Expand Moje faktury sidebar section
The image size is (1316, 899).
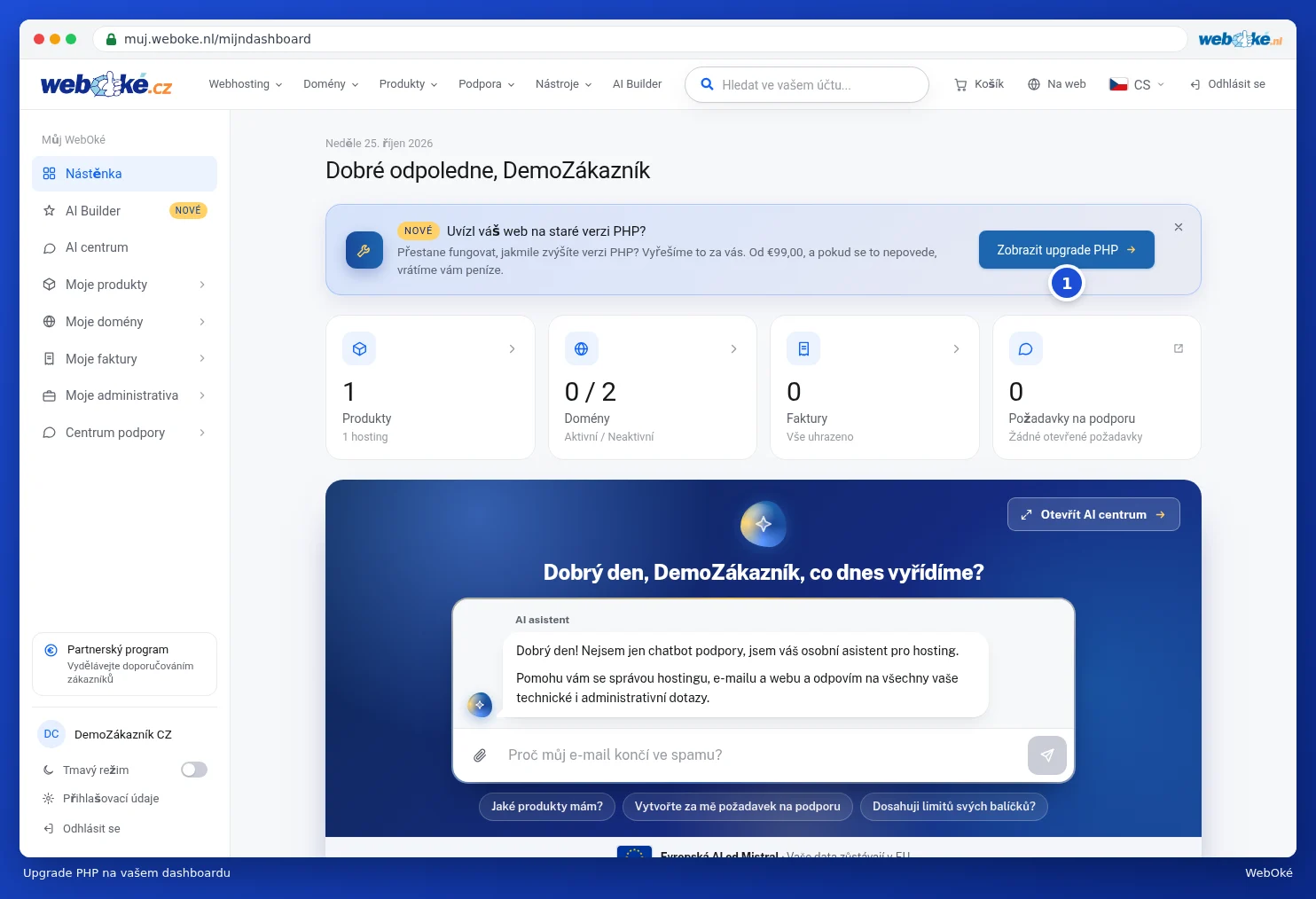pos(124,359)
